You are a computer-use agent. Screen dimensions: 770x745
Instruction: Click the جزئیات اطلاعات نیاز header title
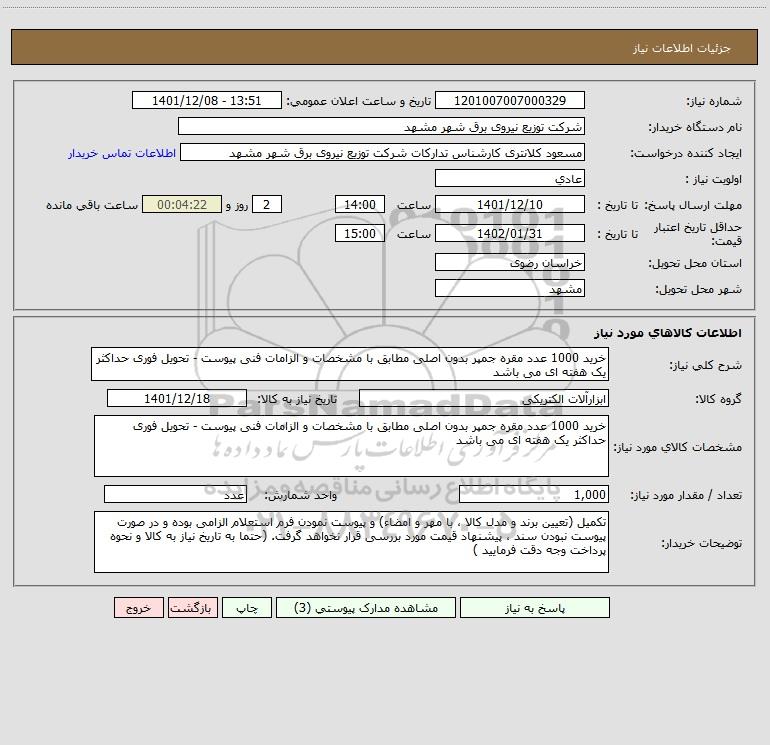[682, 48]
